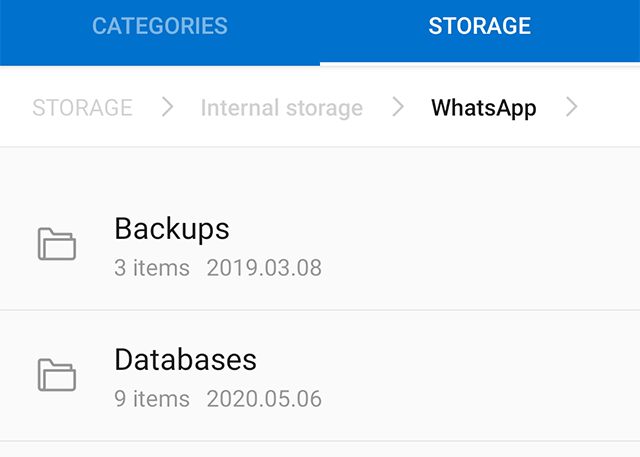Tap empty right side of Backups row

[500, 244]
